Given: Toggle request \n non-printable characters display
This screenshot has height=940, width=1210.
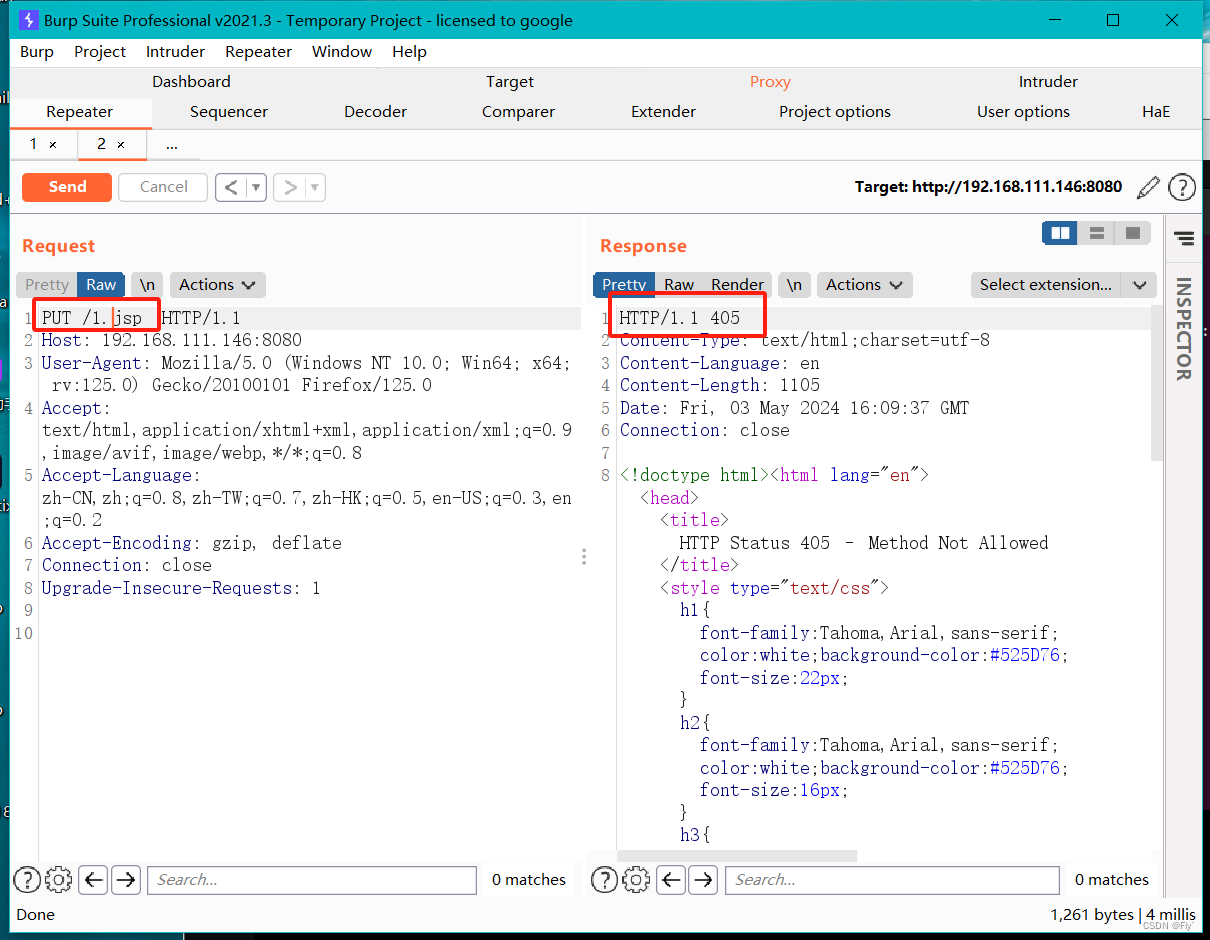Looking at the screenshot, I should pyautogui.click(x=147, y=285).
